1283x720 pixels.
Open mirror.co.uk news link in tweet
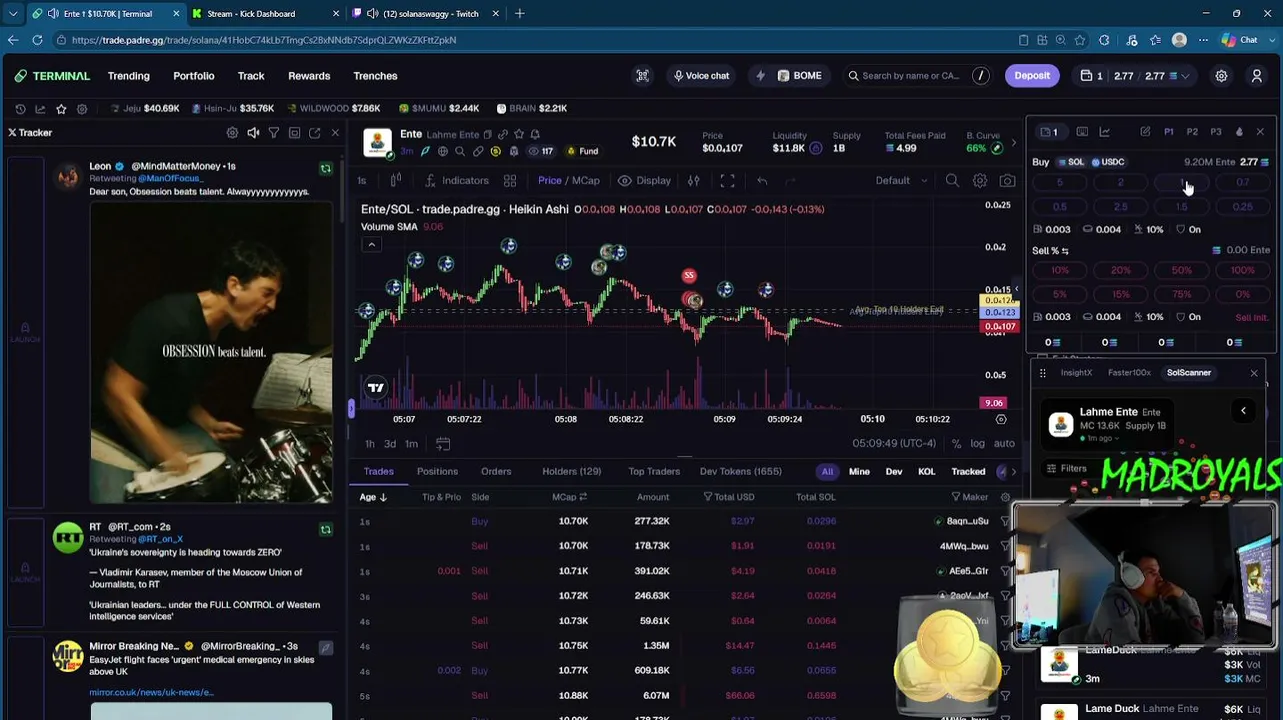click(x=152, y=692)
